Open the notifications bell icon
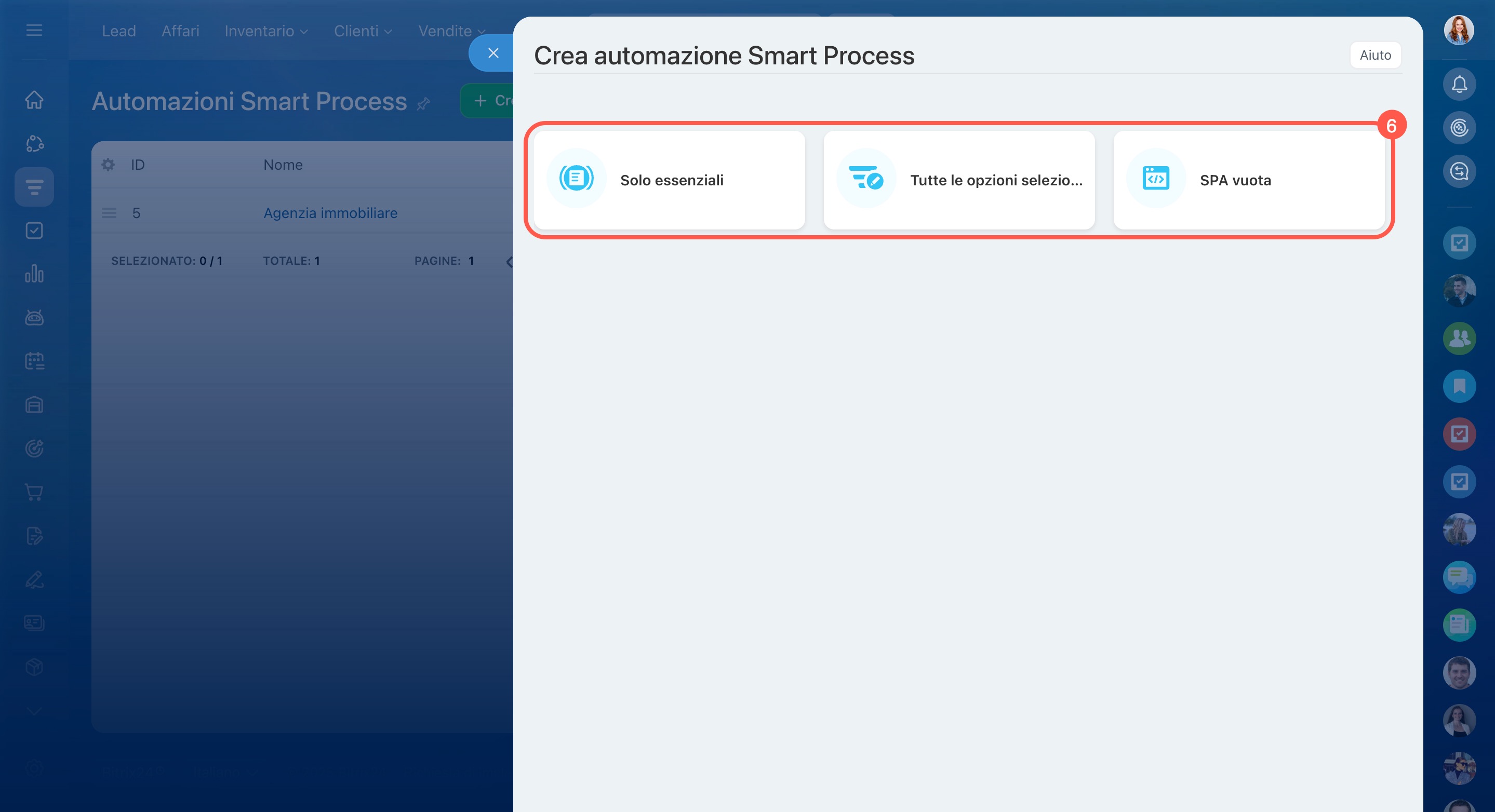 [x=1459, y=85]
